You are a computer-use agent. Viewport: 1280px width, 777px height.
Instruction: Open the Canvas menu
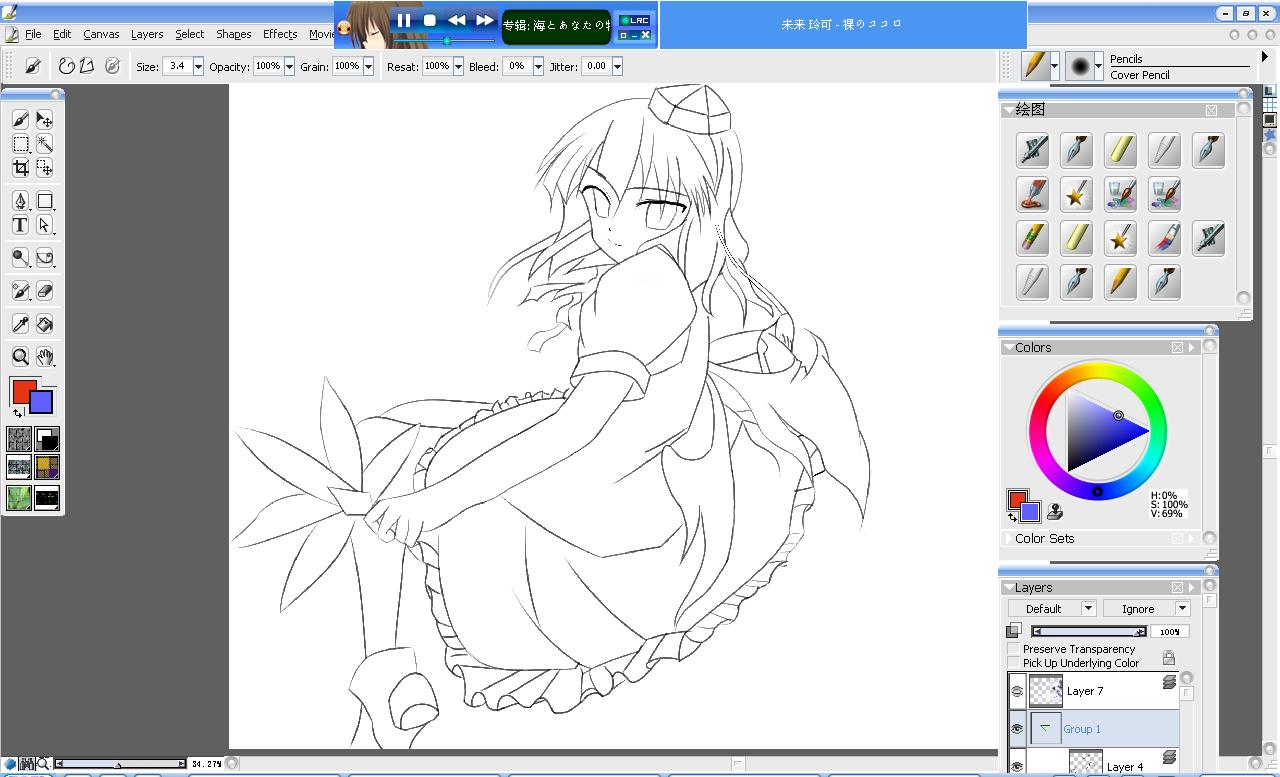tap(101, 34)
